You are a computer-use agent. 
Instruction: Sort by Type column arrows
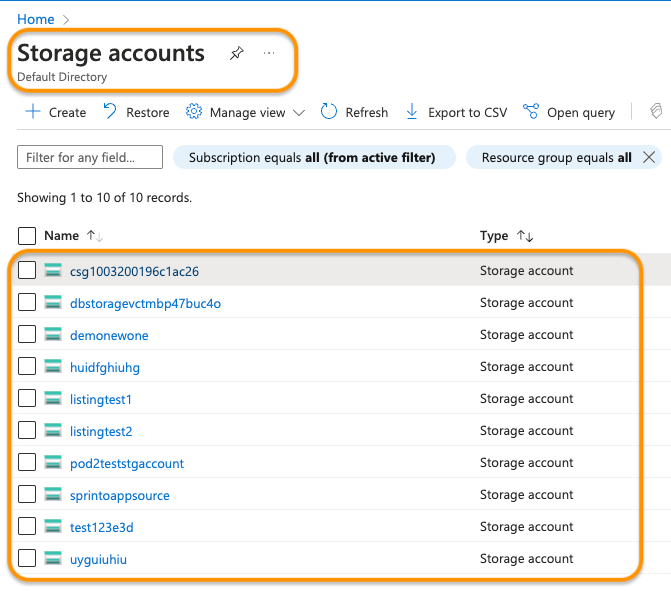(x=525, y=236)
